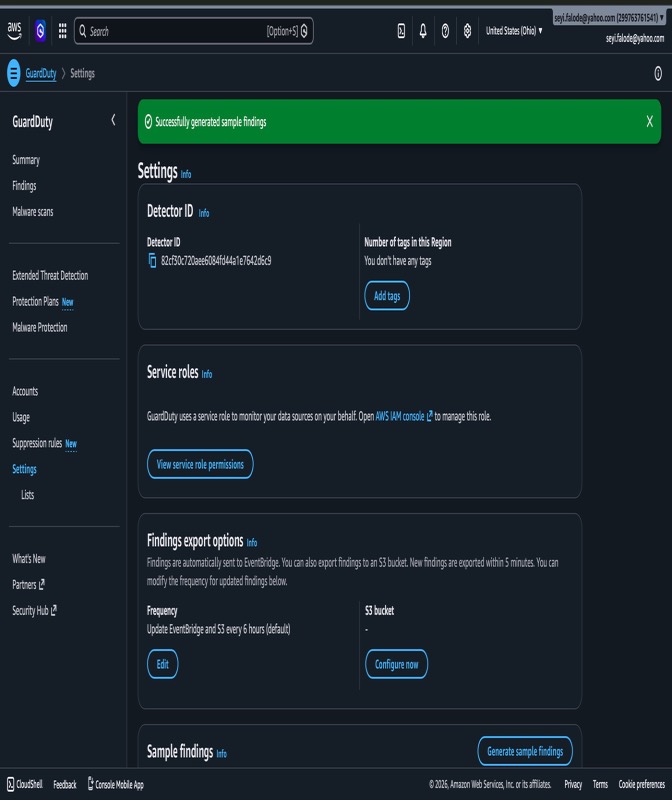Click Configure now for S3 bucket

[x=396, y=664]
